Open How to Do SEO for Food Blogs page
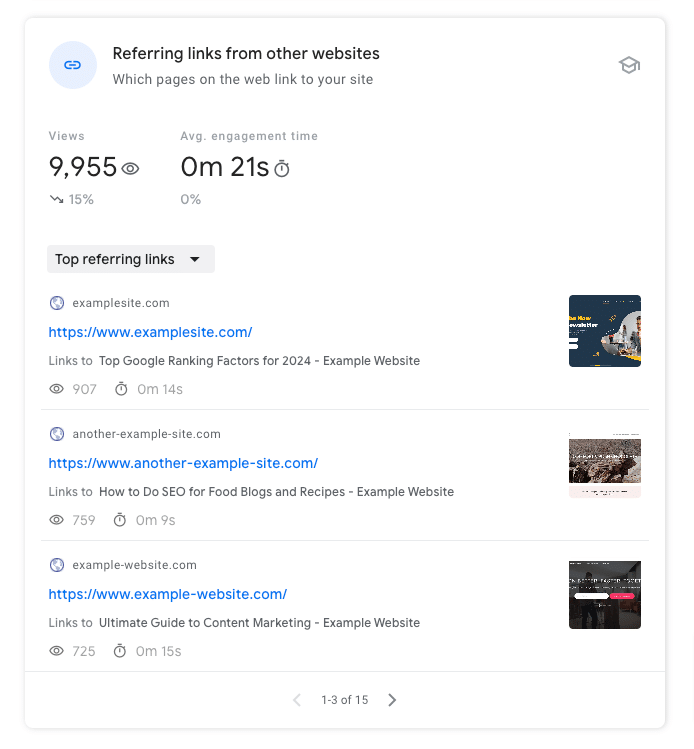 pos(277,492)
